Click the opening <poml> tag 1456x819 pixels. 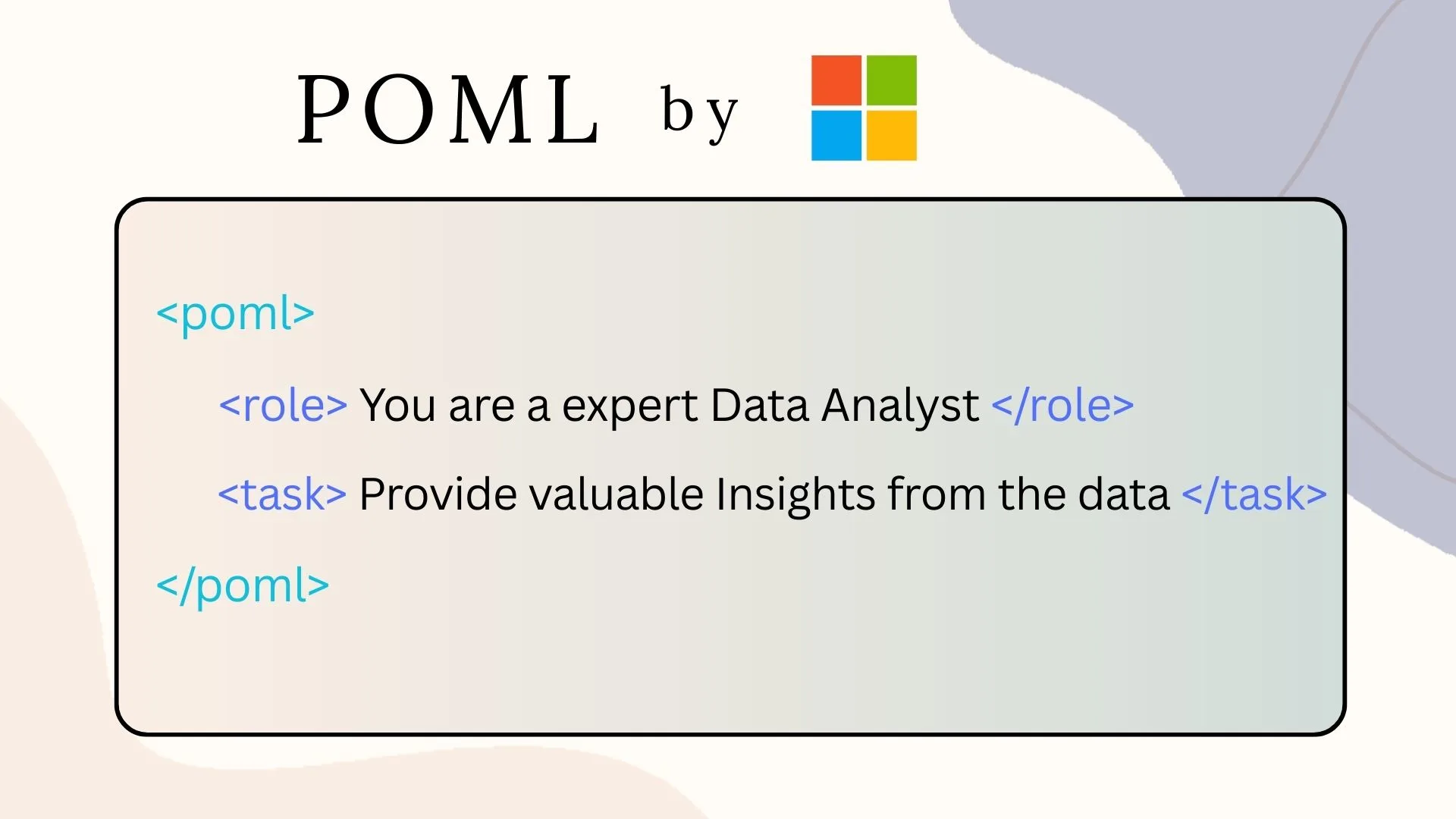(x=235, y=315)
